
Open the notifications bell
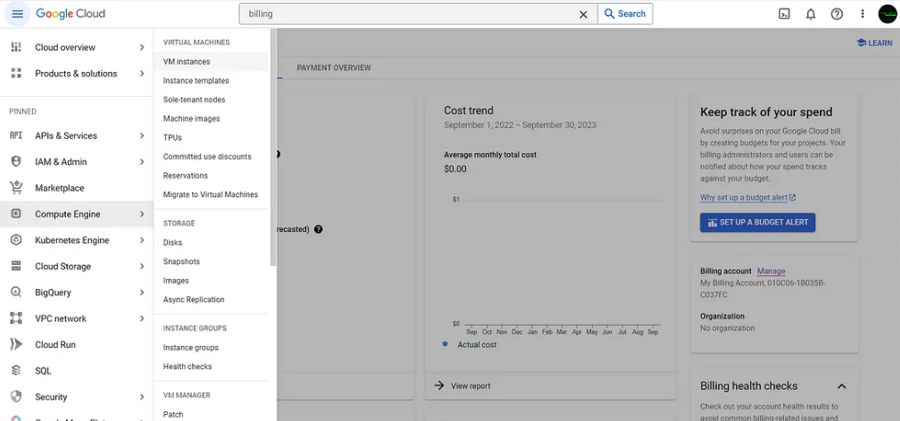(810, 14)
